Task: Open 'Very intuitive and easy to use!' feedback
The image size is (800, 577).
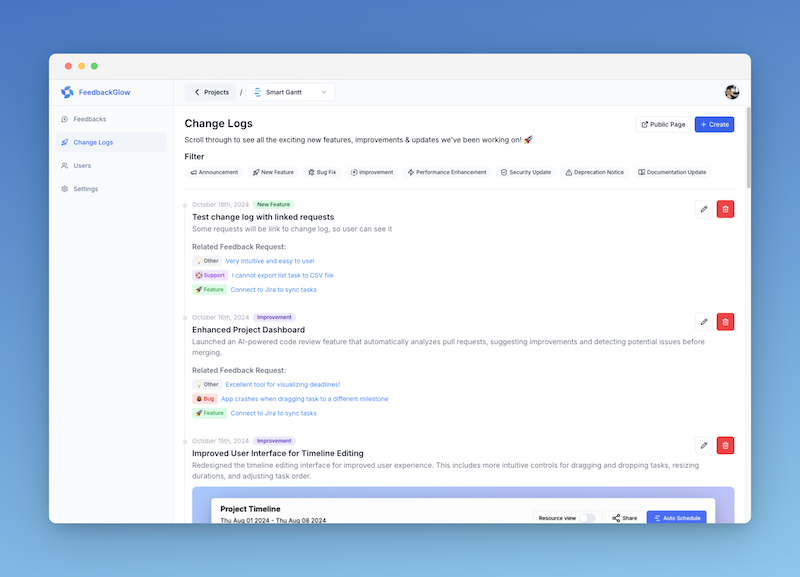Action: (x=270, y=261)
